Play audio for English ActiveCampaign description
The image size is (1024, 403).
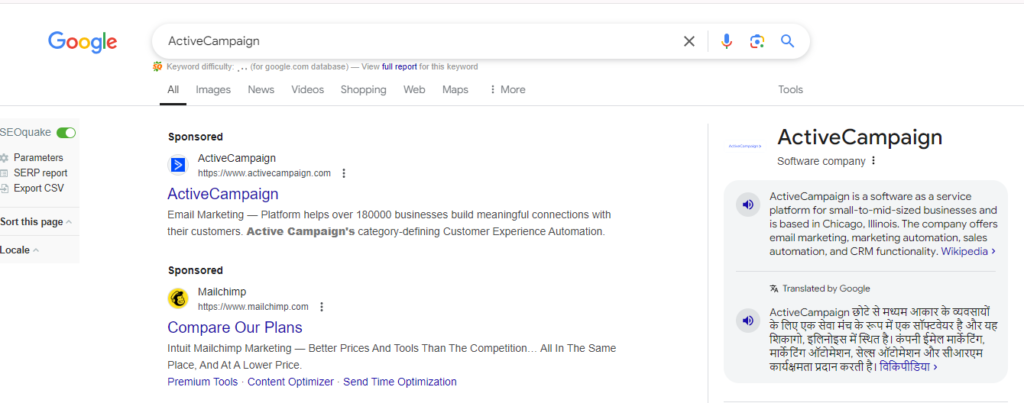[748, 205]
